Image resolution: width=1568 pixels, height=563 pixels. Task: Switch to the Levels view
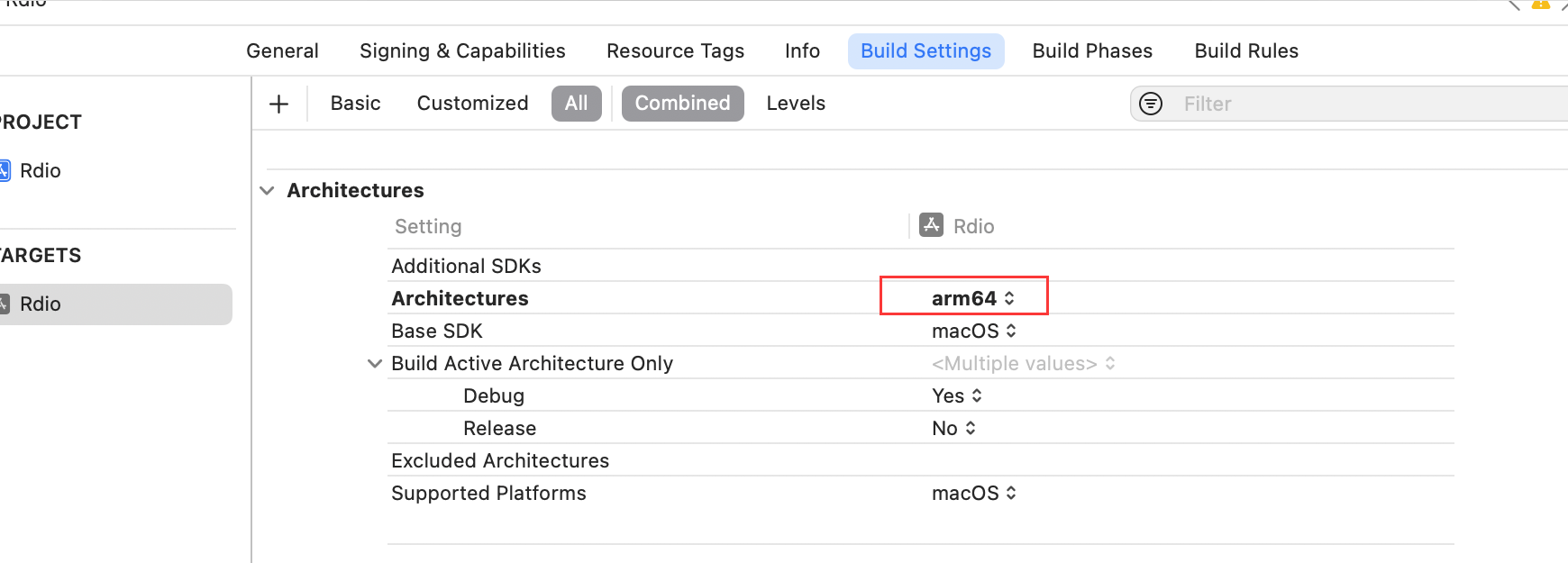[795, 104]
